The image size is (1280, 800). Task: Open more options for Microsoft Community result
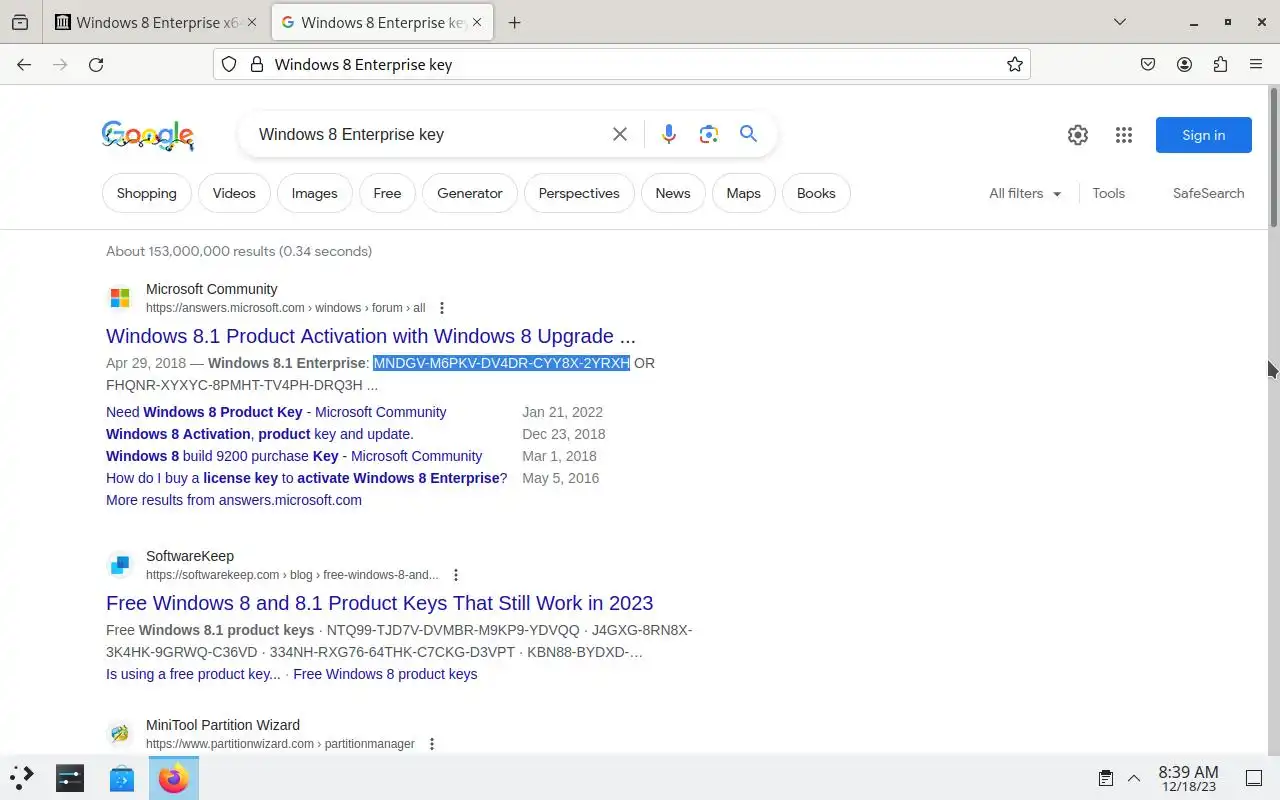point(442,308)
